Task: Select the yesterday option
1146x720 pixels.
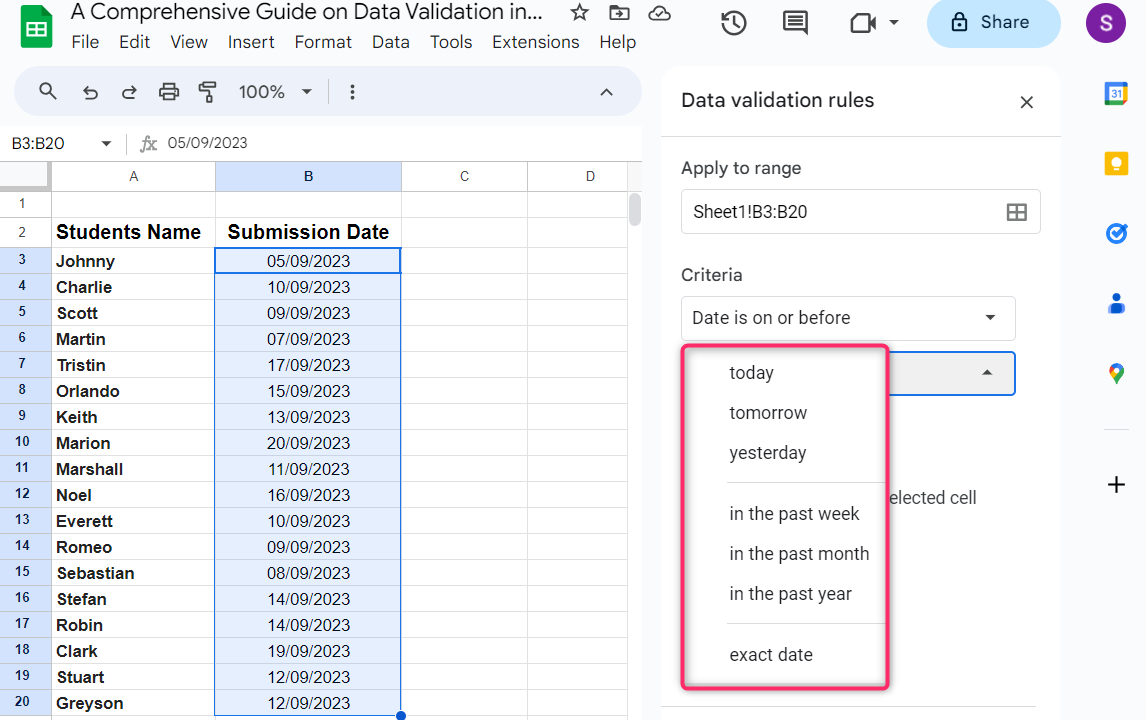Action: coord(768,452)
